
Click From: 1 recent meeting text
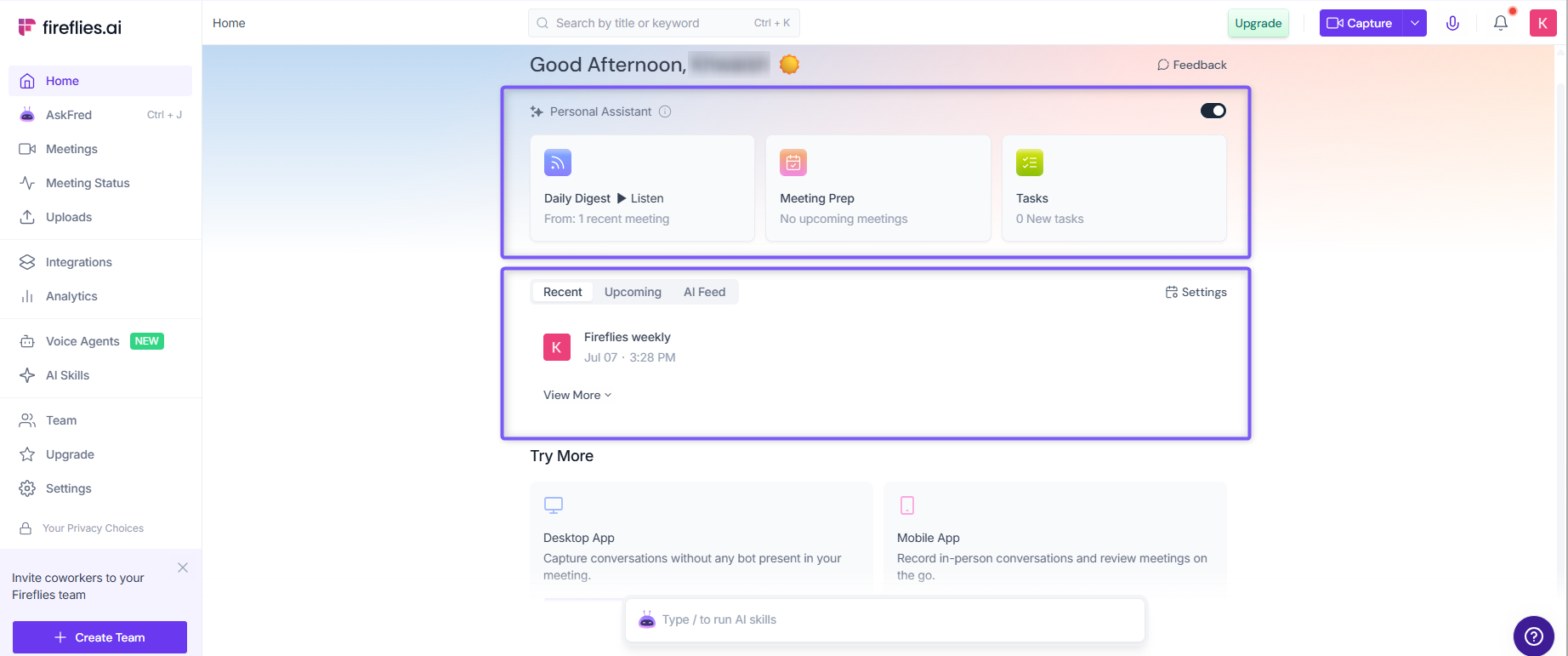point(606,219)
